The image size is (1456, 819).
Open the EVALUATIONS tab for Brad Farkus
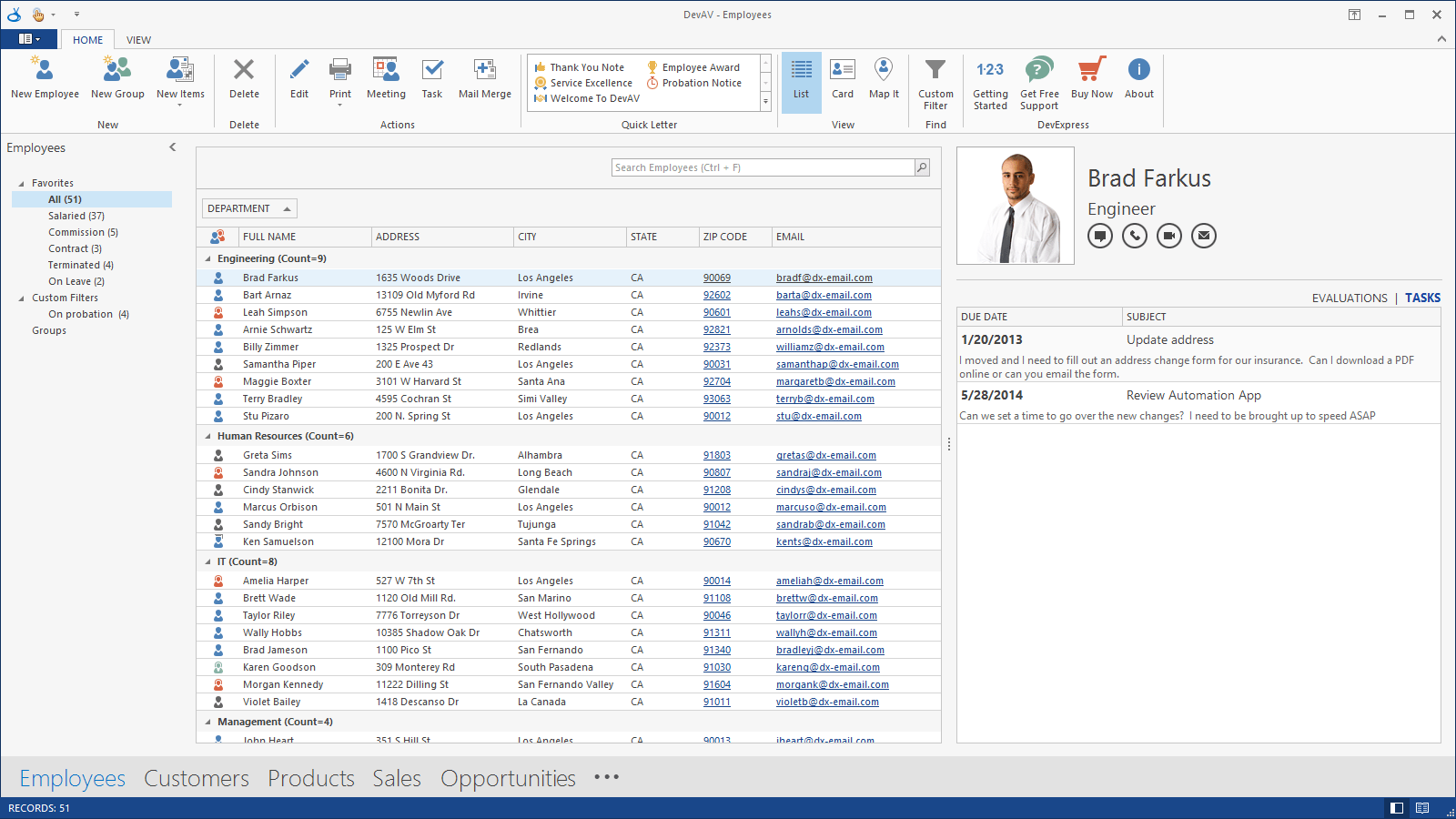pyautogui.click(x=1350, y=298)
